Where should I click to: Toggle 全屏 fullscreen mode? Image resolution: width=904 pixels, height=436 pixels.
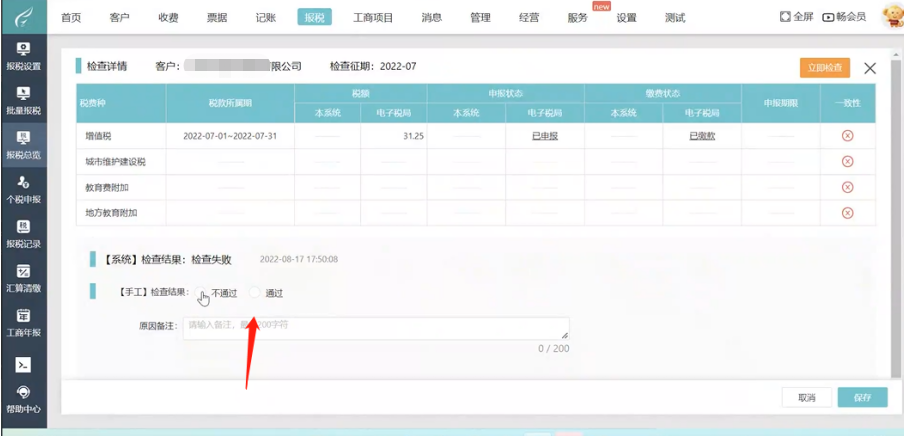click(796, 17)
